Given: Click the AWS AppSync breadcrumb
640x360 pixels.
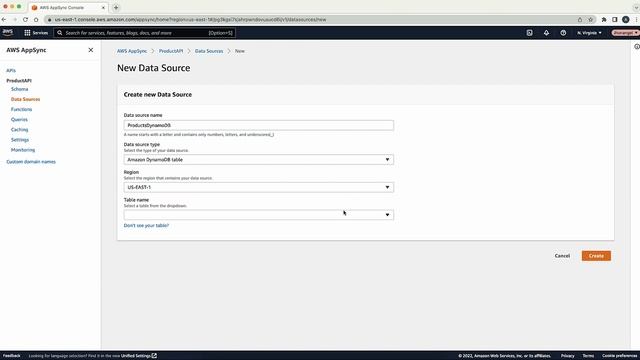Looking at the screenshot, I should [132, 51].
